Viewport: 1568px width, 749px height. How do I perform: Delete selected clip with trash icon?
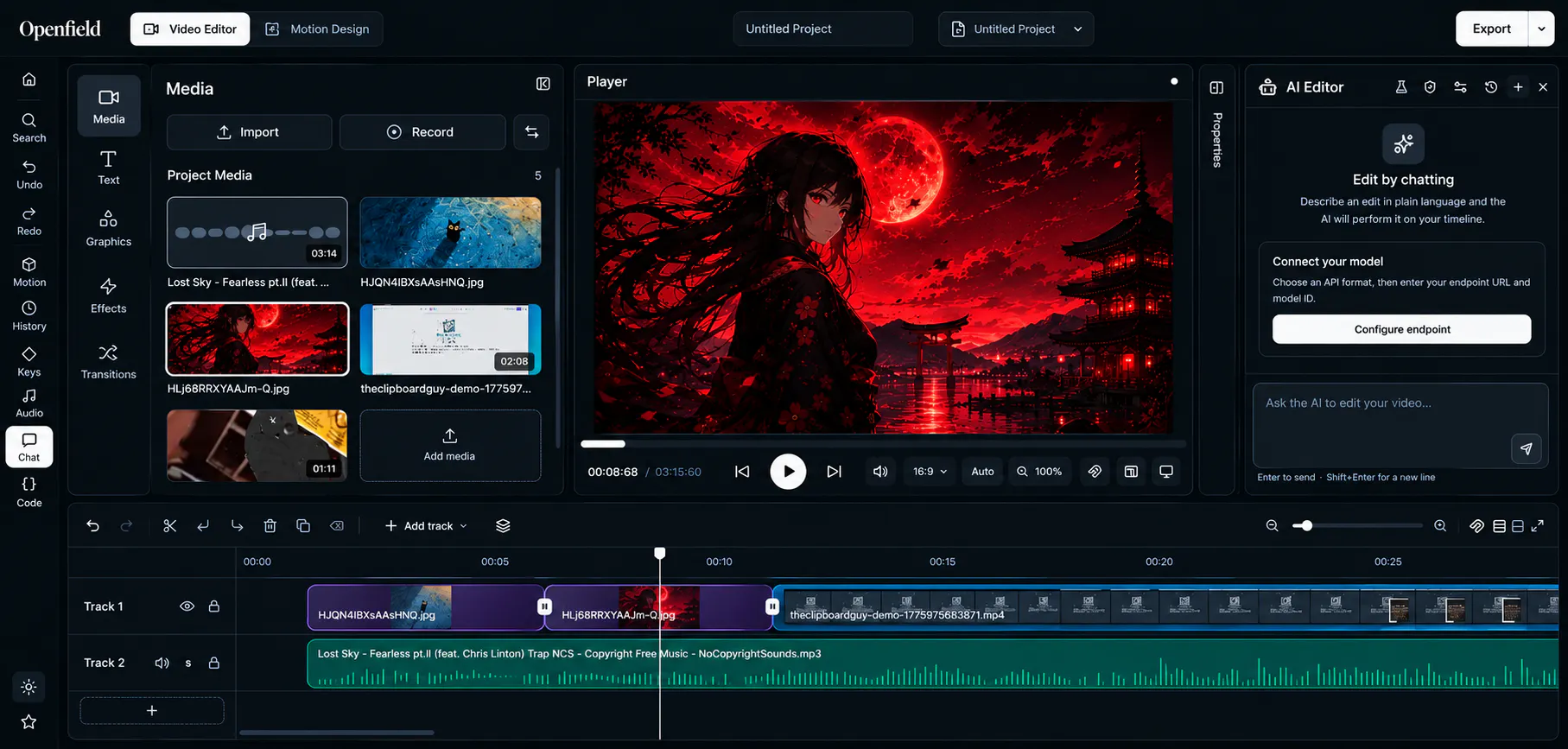[270, 525]
